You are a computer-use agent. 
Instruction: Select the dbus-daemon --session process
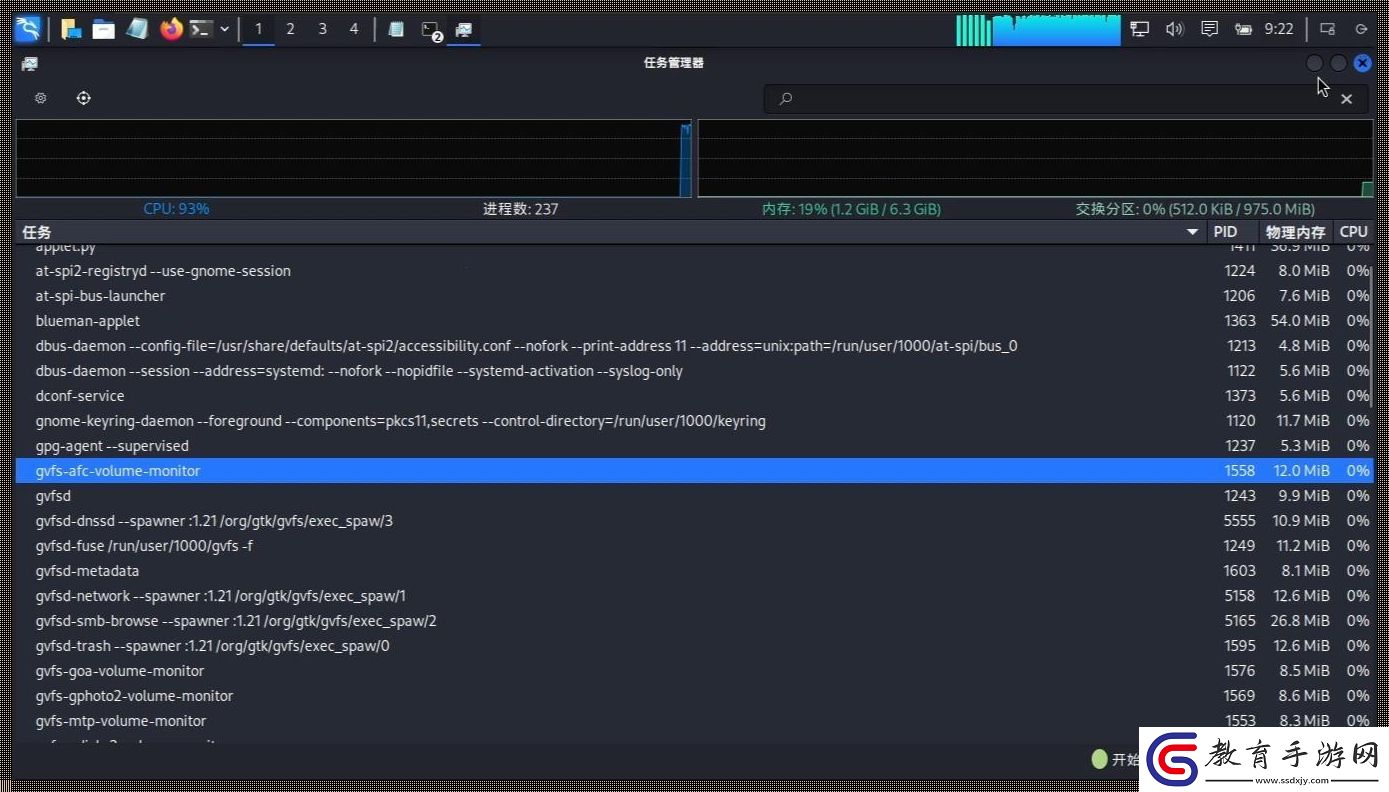[x=694, y=371]
